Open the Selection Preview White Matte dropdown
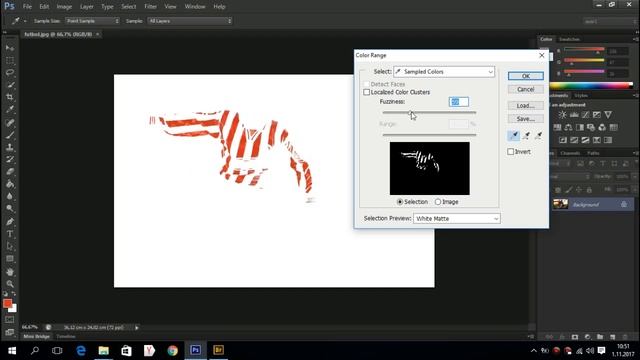This screenshot has height=360, width=640. 456,219
